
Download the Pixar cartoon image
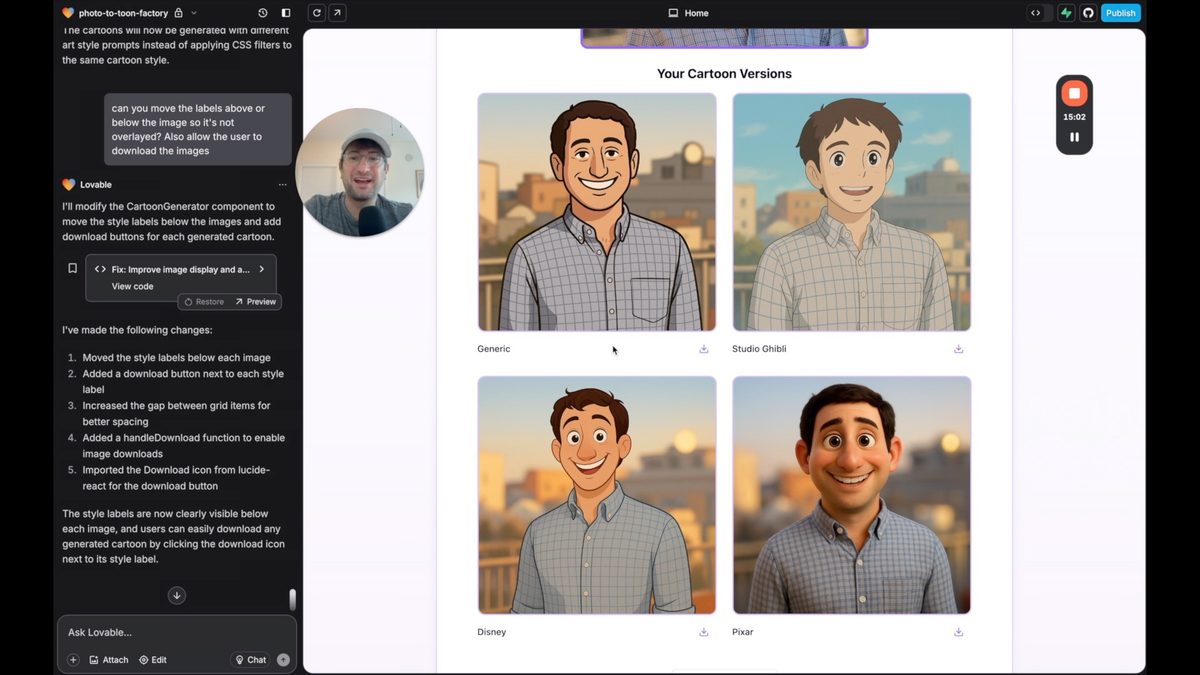[958, 632]
